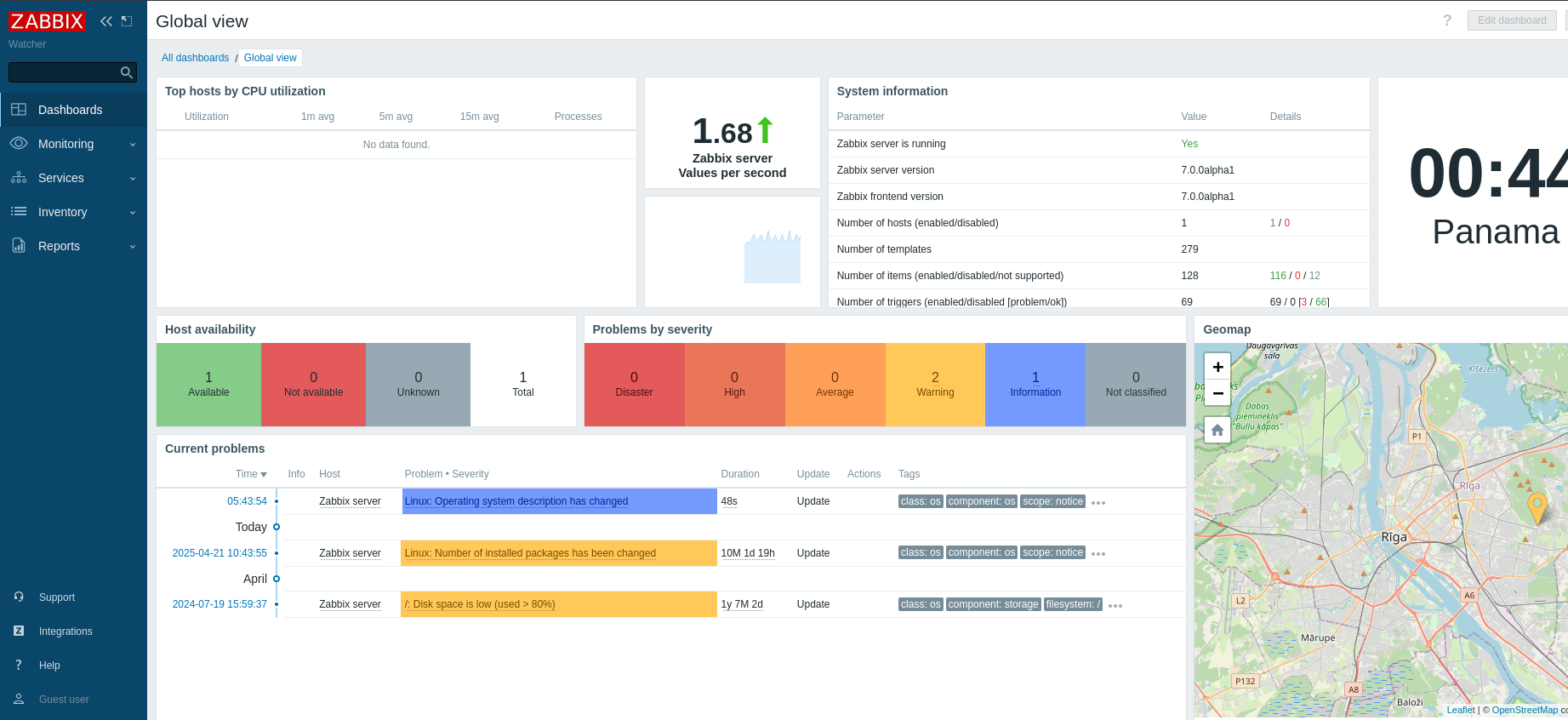Open Integrations in sidebar

pos(66,631)
